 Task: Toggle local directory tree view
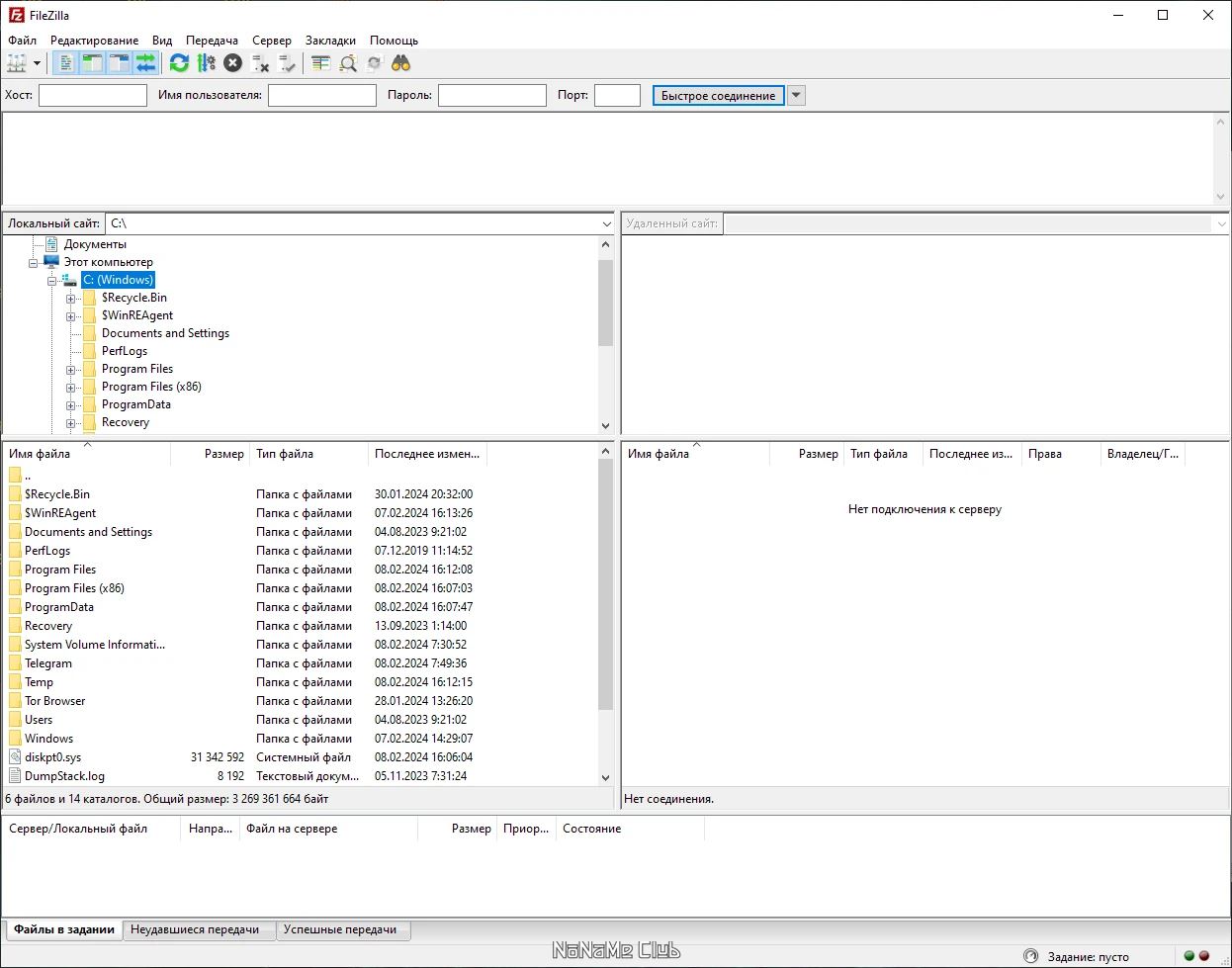click(92, 63)
